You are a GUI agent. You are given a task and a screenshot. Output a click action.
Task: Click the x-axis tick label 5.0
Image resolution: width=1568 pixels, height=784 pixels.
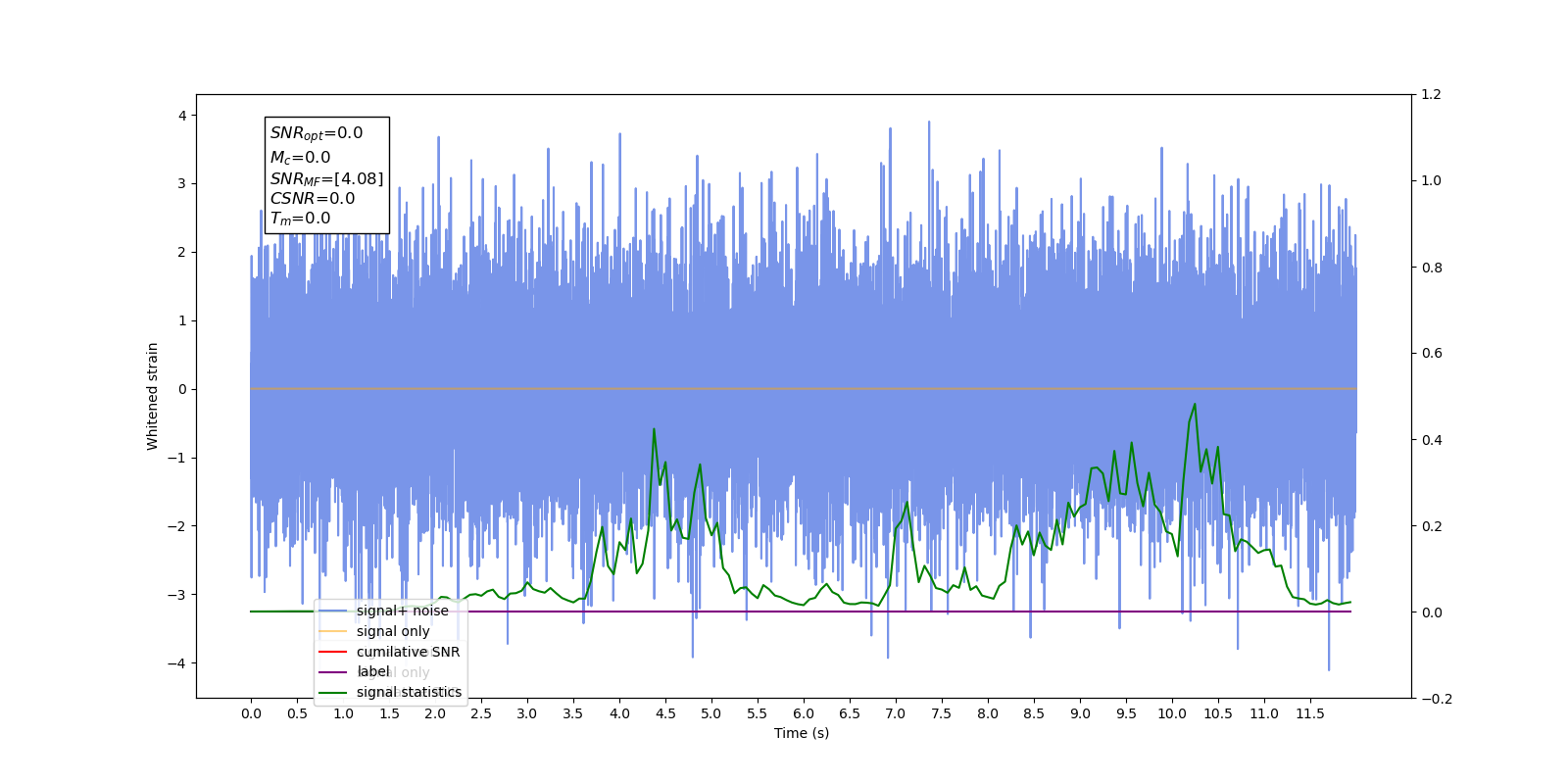(711, 713)
